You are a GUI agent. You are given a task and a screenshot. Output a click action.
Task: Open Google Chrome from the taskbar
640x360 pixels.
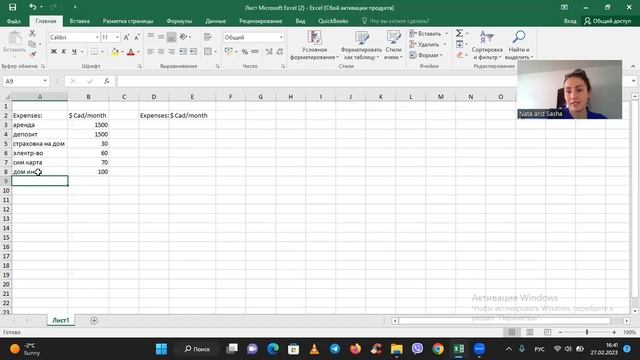pos(438,349)
